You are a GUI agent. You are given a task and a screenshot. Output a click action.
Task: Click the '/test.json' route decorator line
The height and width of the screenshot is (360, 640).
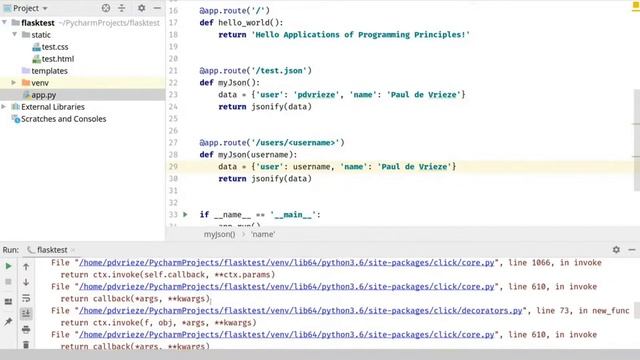tap(256, 71)
